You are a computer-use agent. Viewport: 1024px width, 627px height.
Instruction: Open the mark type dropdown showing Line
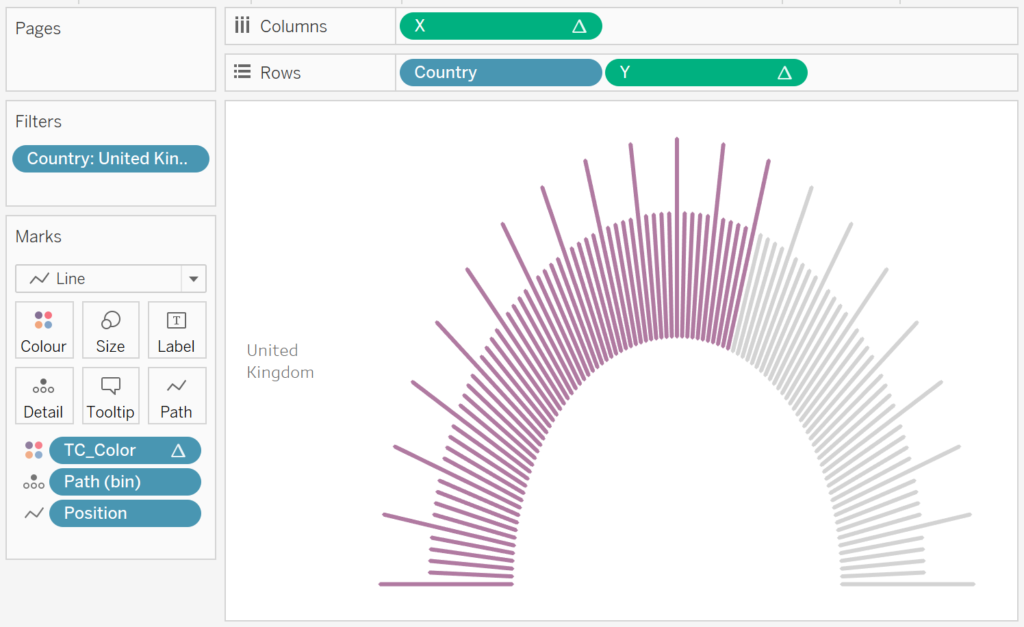110,279
